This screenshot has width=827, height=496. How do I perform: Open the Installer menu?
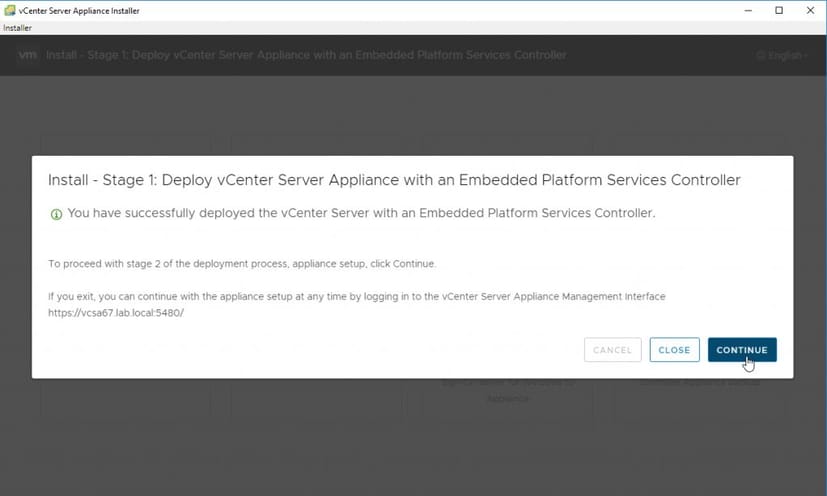(x=18, y=28)
